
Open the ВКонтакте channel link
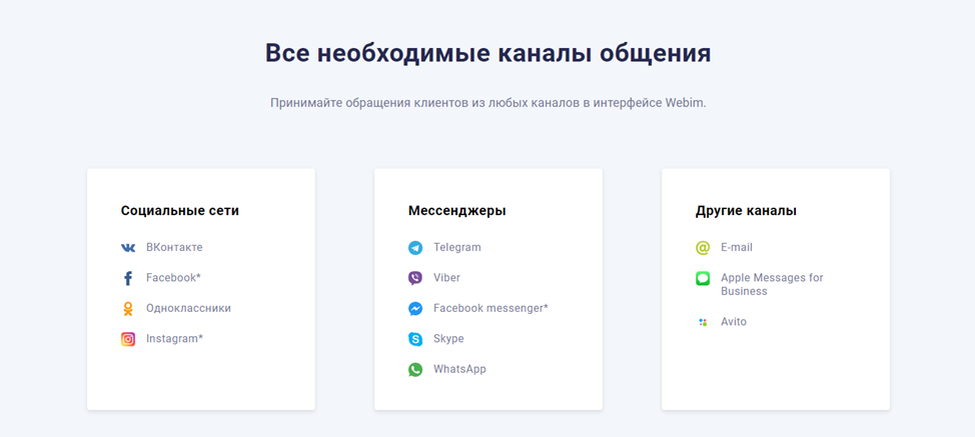(174, 247)
